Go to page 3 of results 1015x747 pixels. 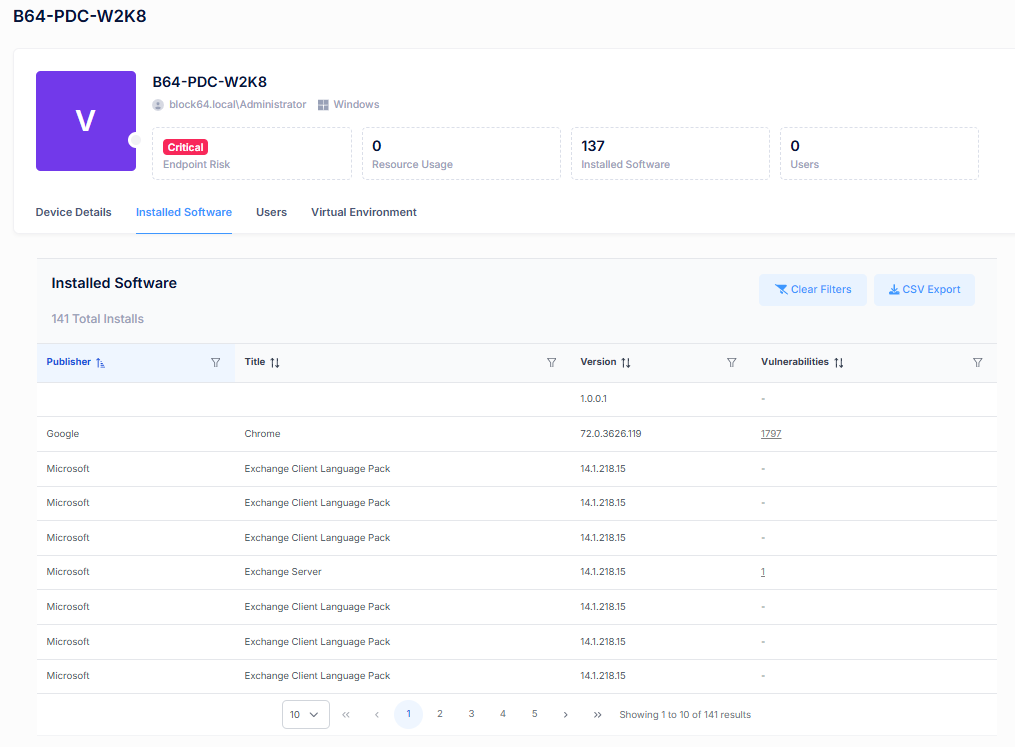click(x=471, y=714)
